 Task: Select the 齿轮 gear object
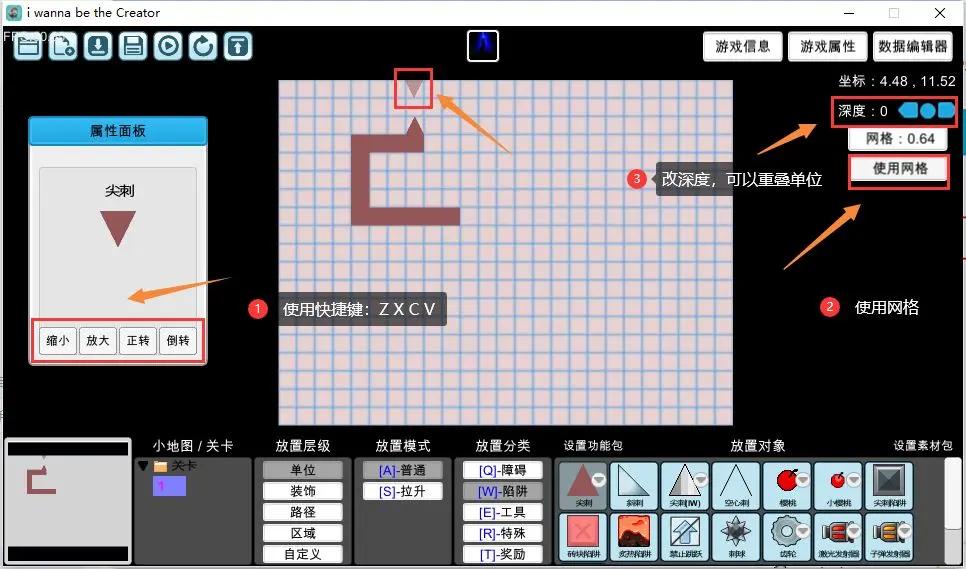pyautogui.click(x=787, y=536)
